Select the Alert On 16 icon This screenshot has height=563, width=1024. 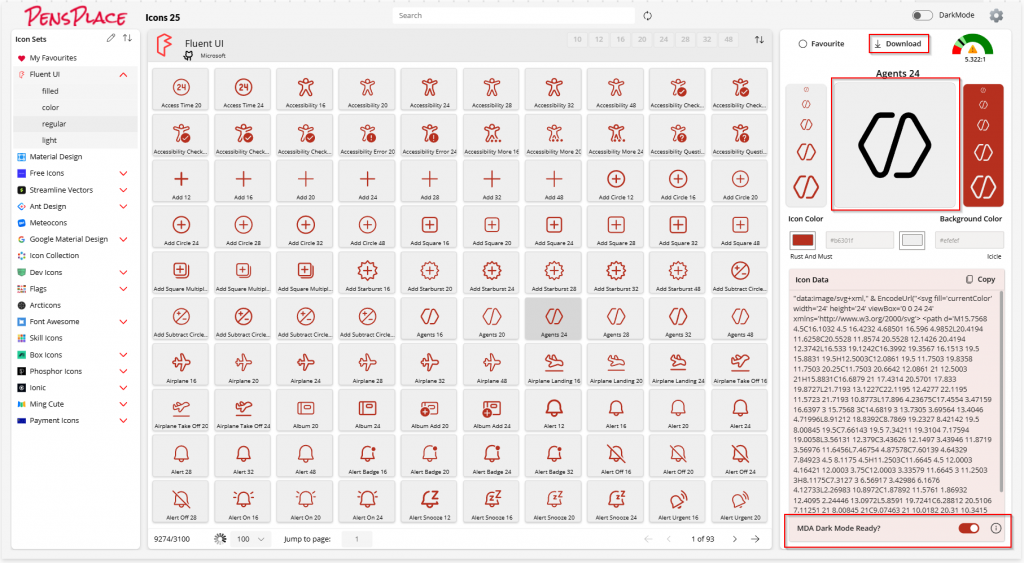(243, 502)
